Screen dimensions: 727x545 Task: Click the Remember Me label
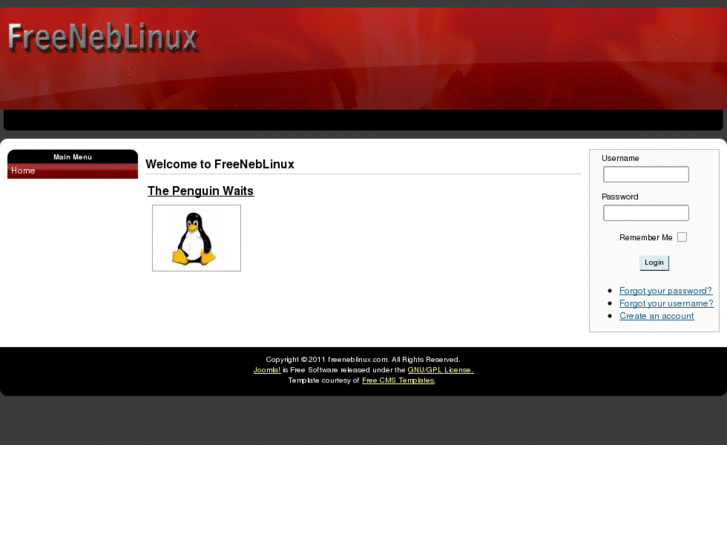pos(645,237)
